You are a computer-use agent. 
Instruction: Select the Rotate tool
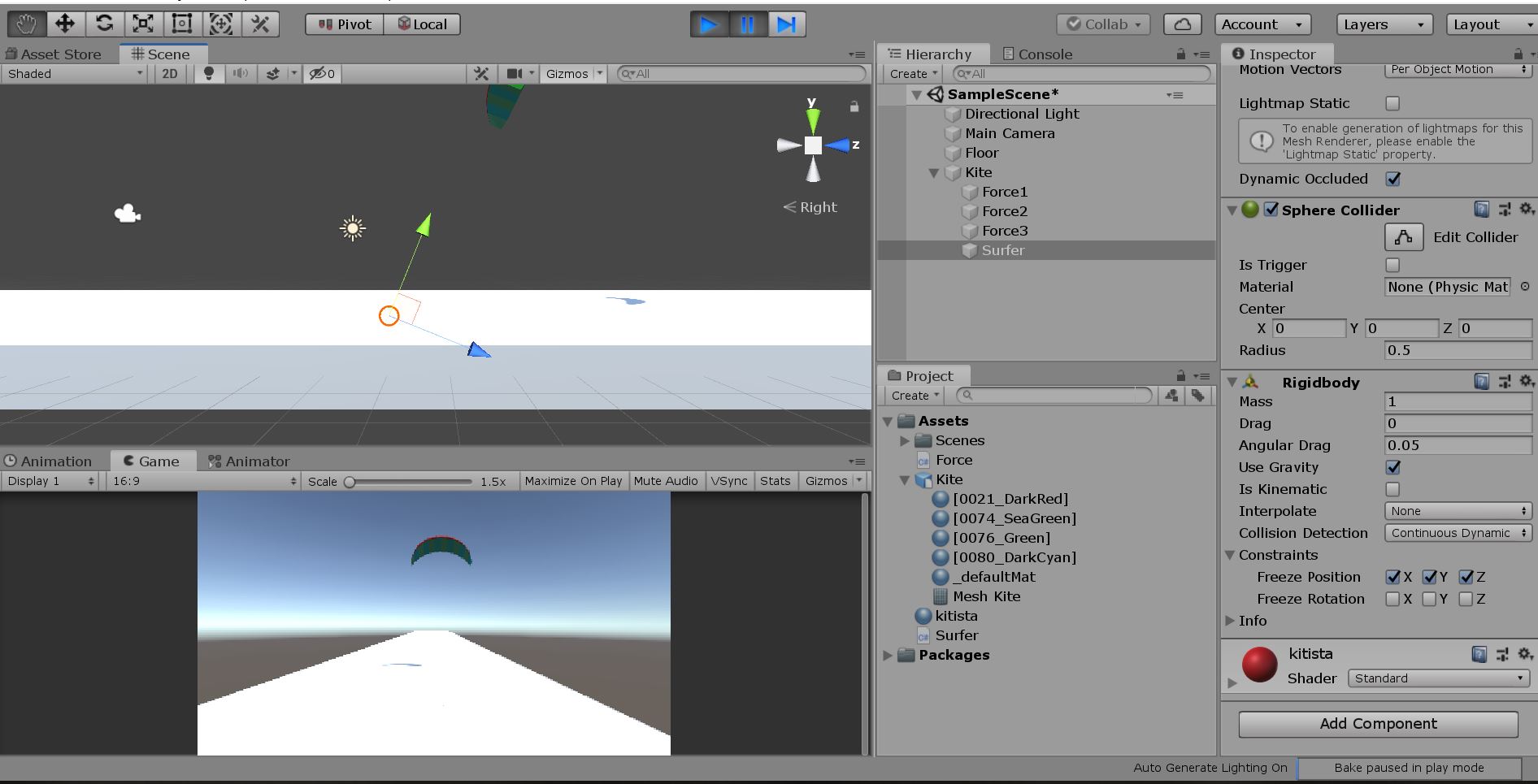[x=104, y=24]
